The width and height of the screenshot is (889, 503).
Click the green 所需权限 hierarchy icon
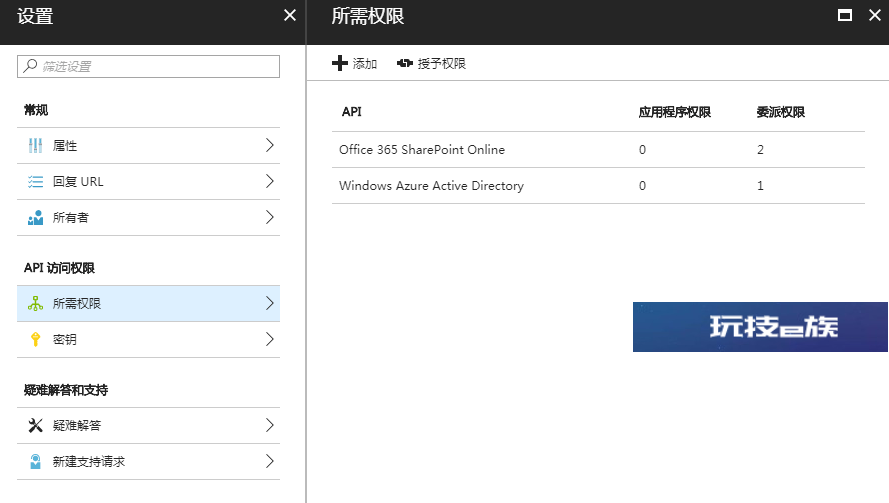pos(35,303)
